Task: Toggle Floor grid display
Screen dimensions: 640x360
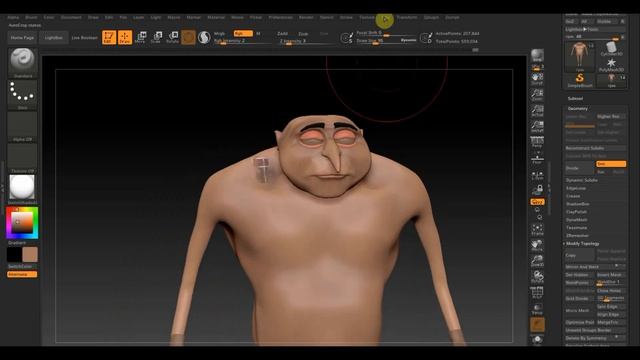Action: click(x=537, y=159)
